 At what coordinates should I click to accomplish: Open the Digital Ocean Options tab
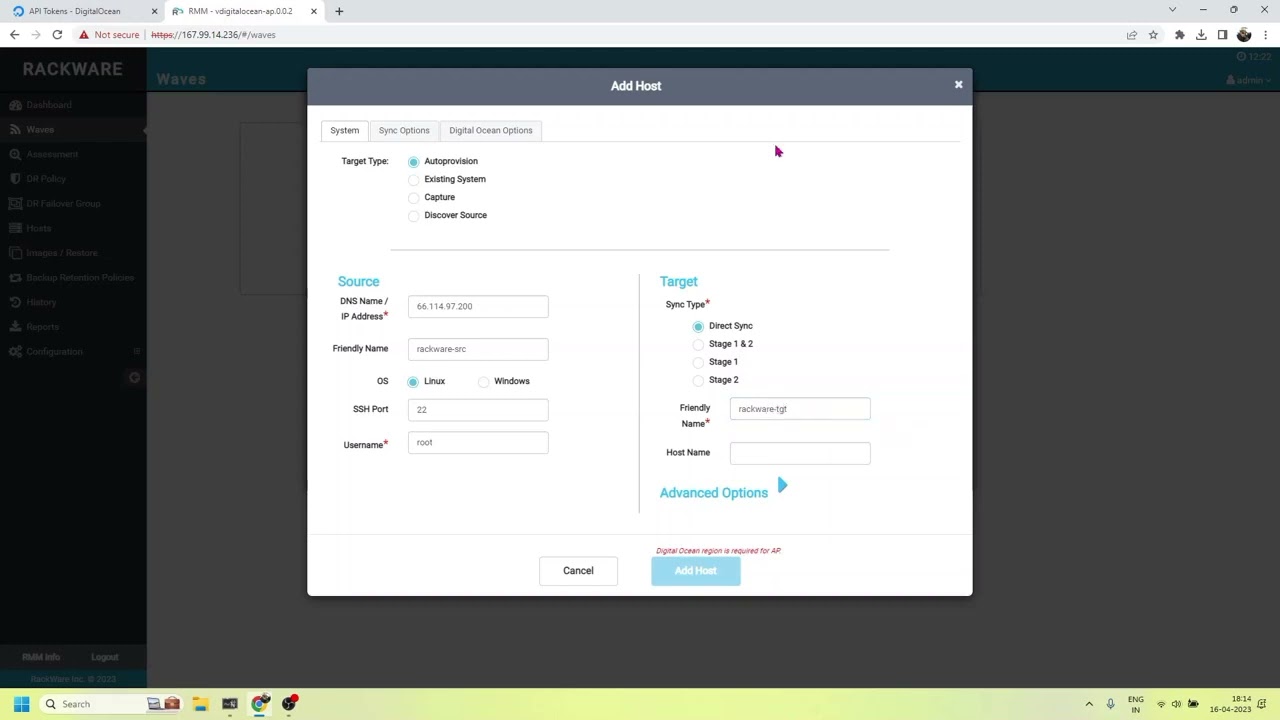coord(491,130)
